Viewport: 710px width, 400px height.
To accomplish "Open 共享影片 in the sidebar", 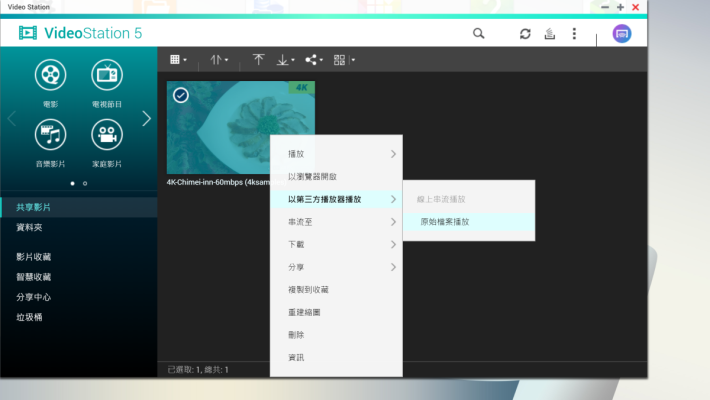I will 79,207.
